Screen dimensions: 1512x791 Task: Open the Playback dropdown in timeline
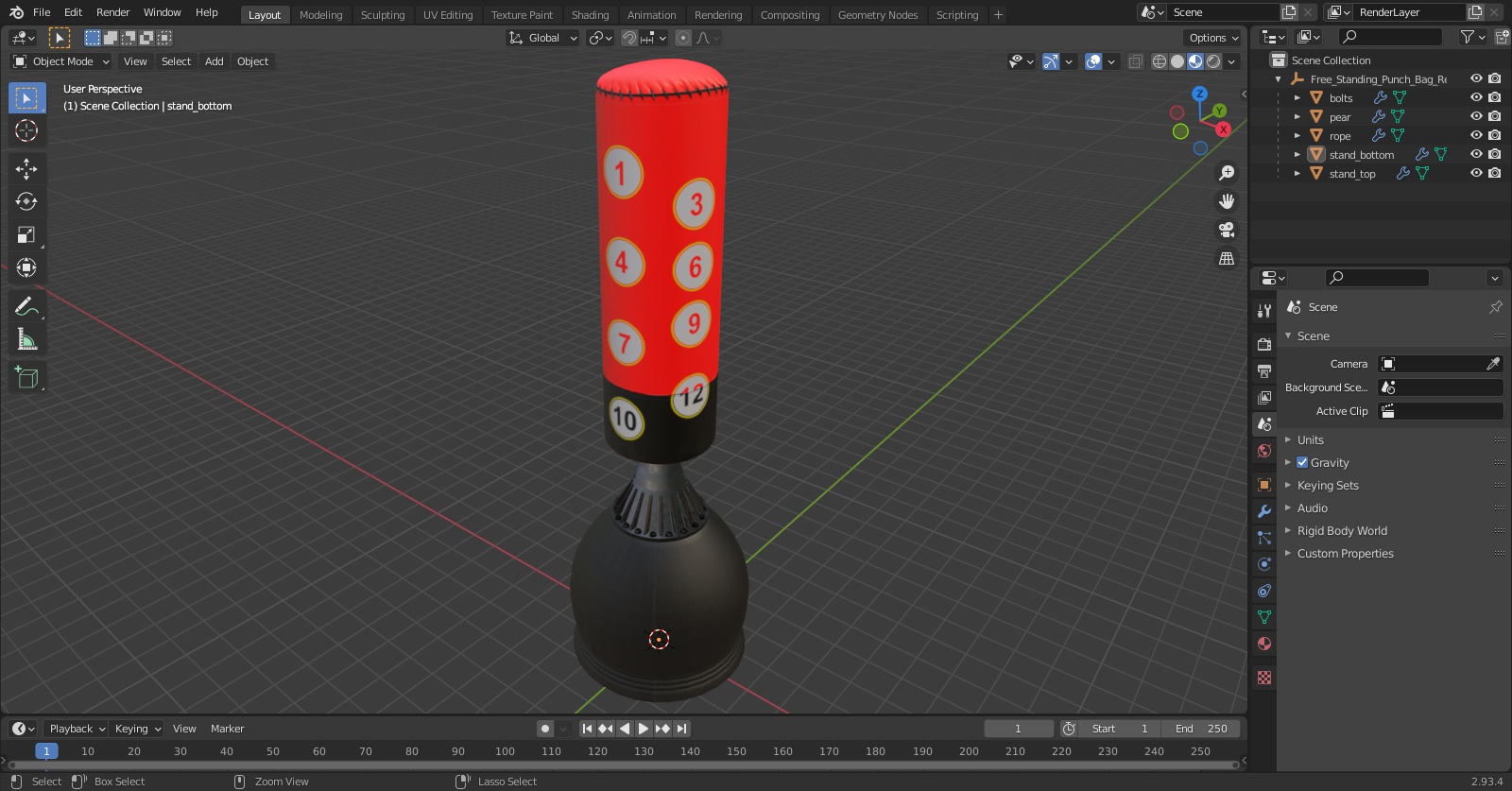point(77,729)
